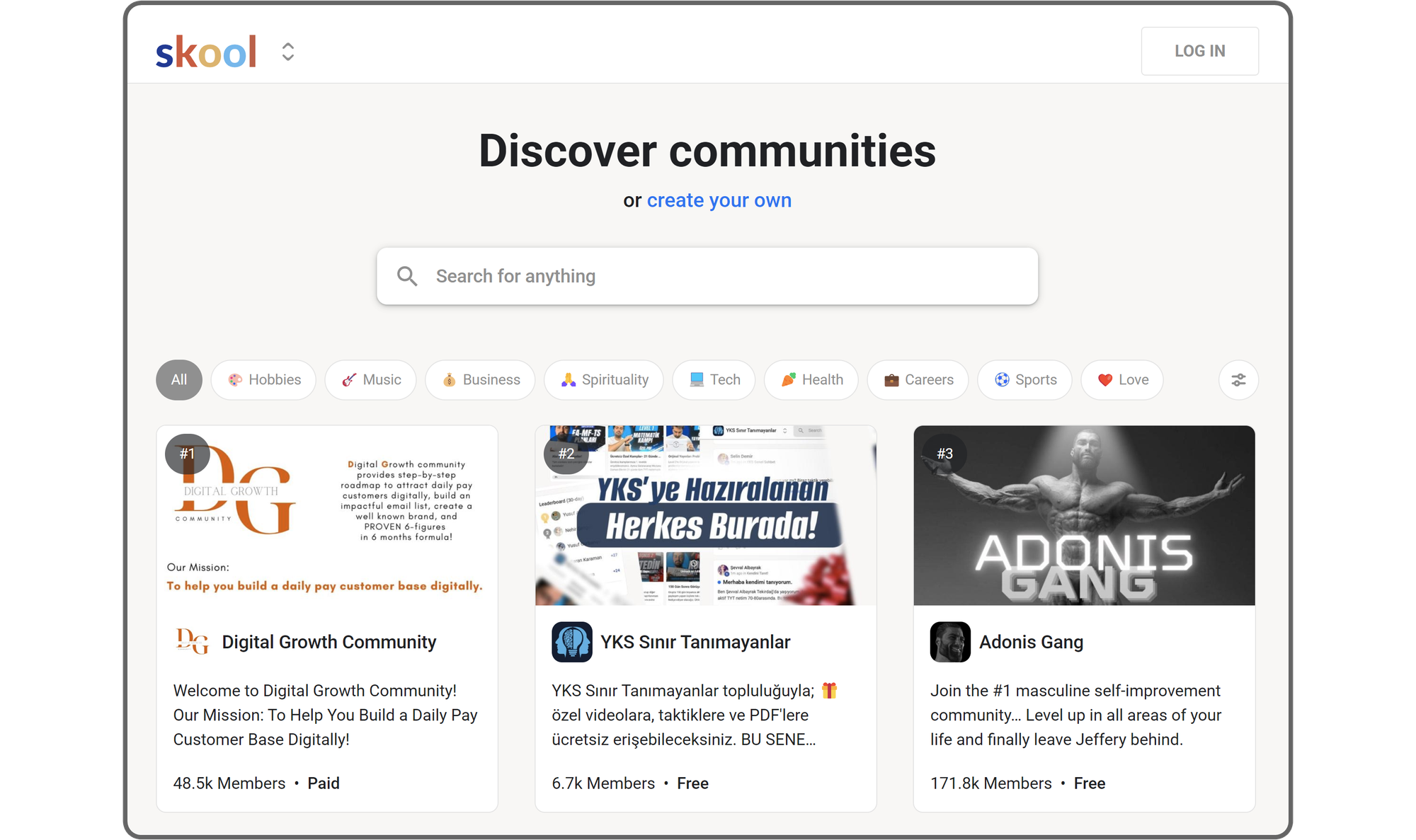Choose the Business category chip
Image resolution: width=1416 pixels, height=840 pixels.
[x=481, y=380]
